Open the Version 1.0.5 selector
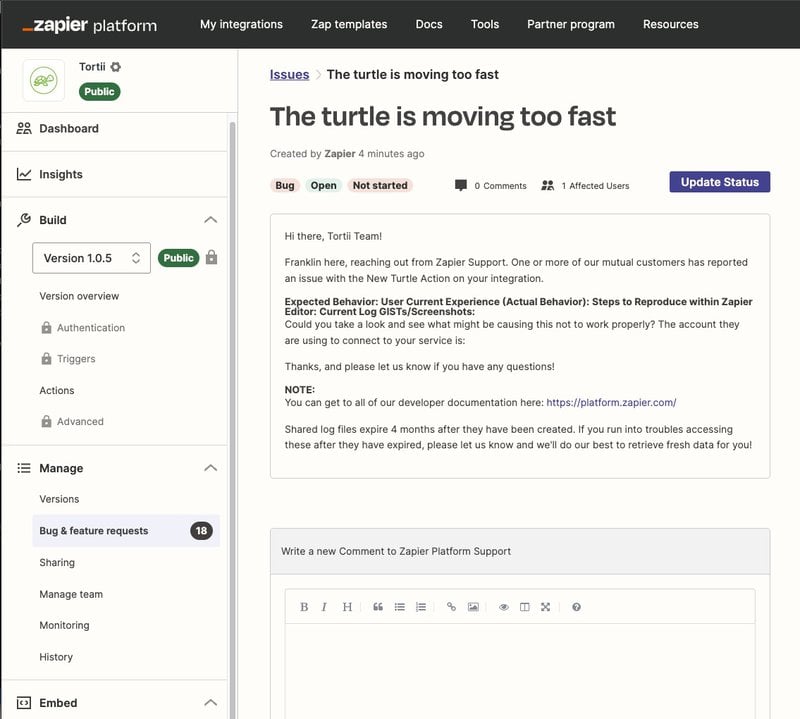The image size is (800, 719). tap(89, 258)
